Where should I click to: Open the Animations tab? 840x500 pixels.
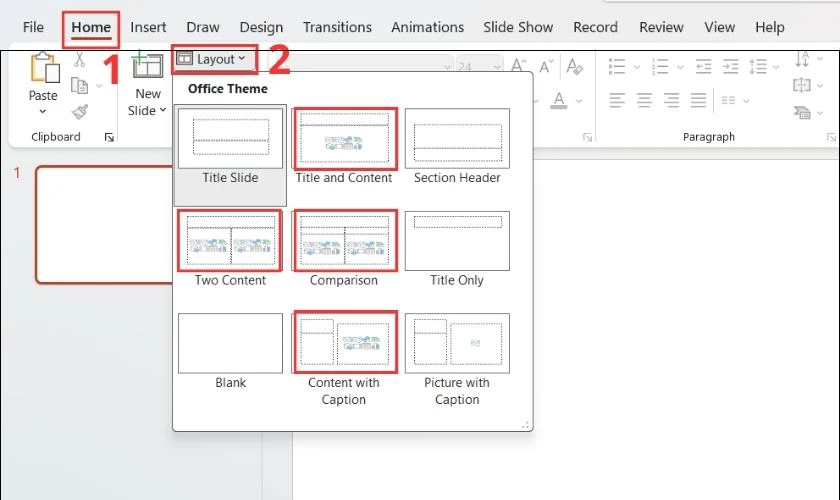(428, 27)
